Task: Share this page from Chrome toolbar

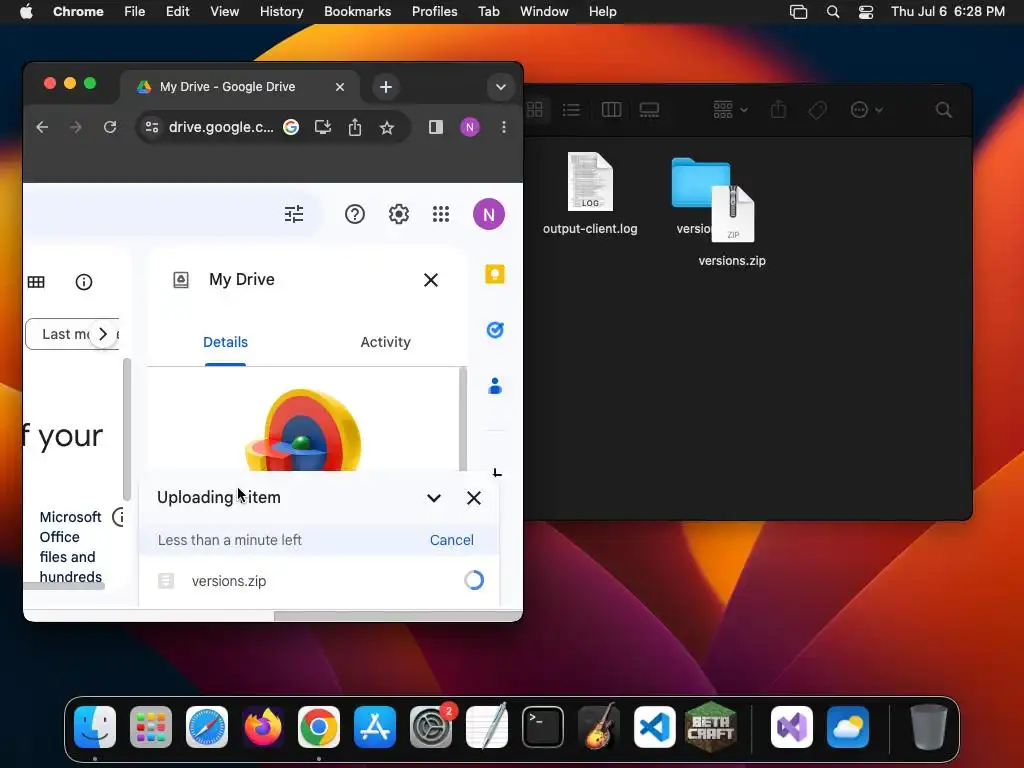Action: point(355,127)
